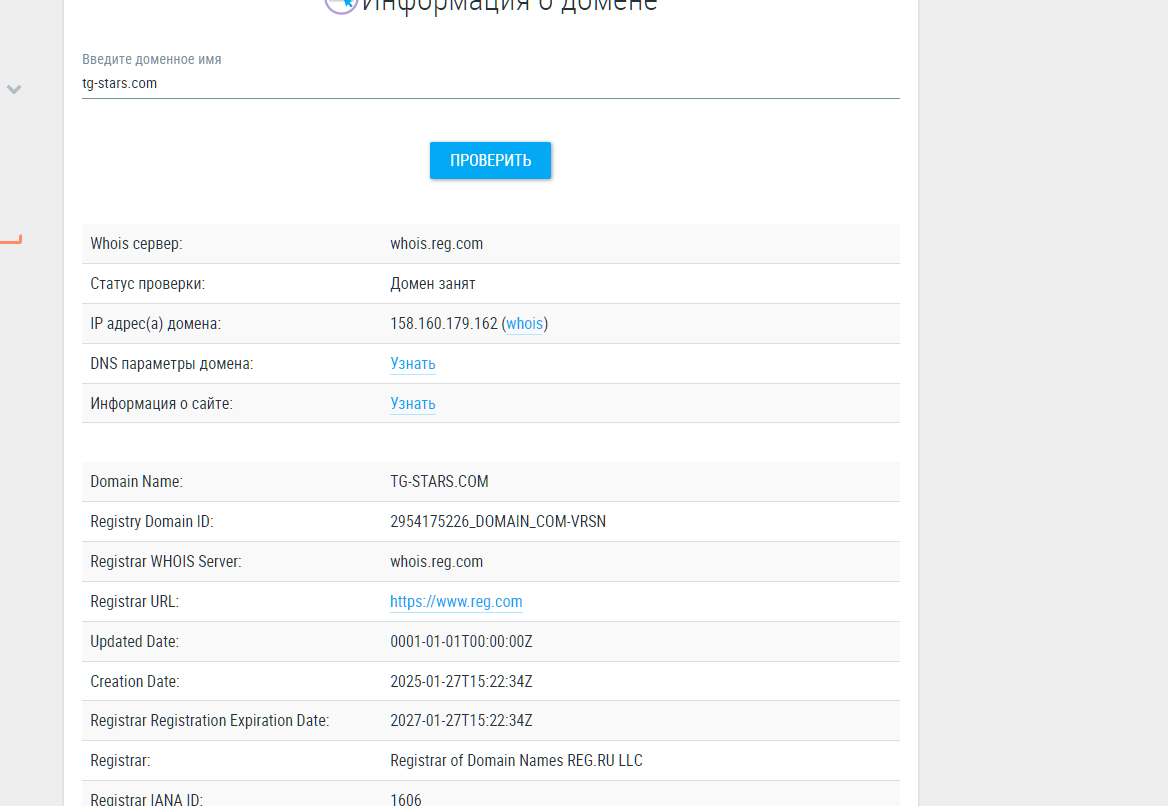The width and height of the screenshot is (1168, 806).
Task: Click Узнать in the DNS параметры домена row
Action: click(412, 364)
